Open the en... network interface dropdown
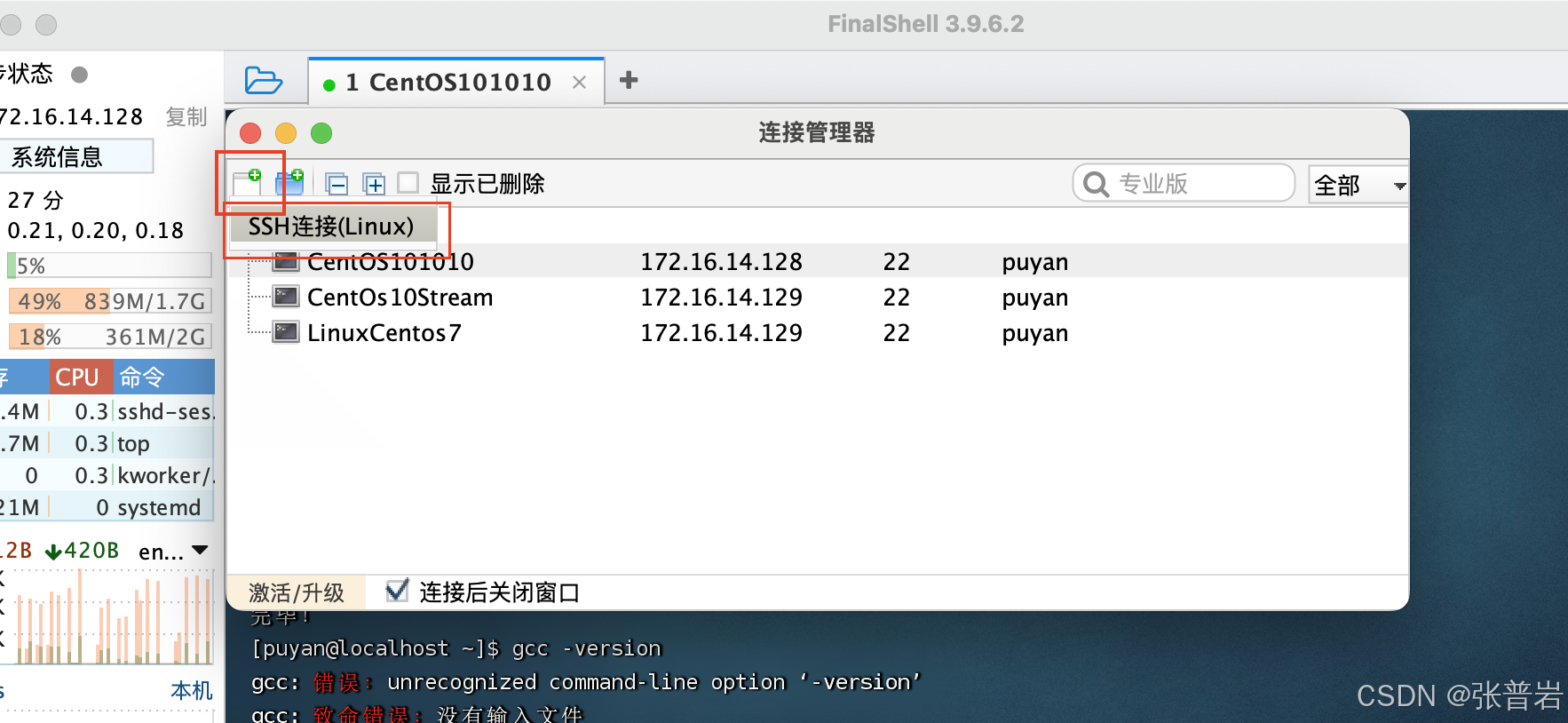1568x723 pixels. click(174, 551)
